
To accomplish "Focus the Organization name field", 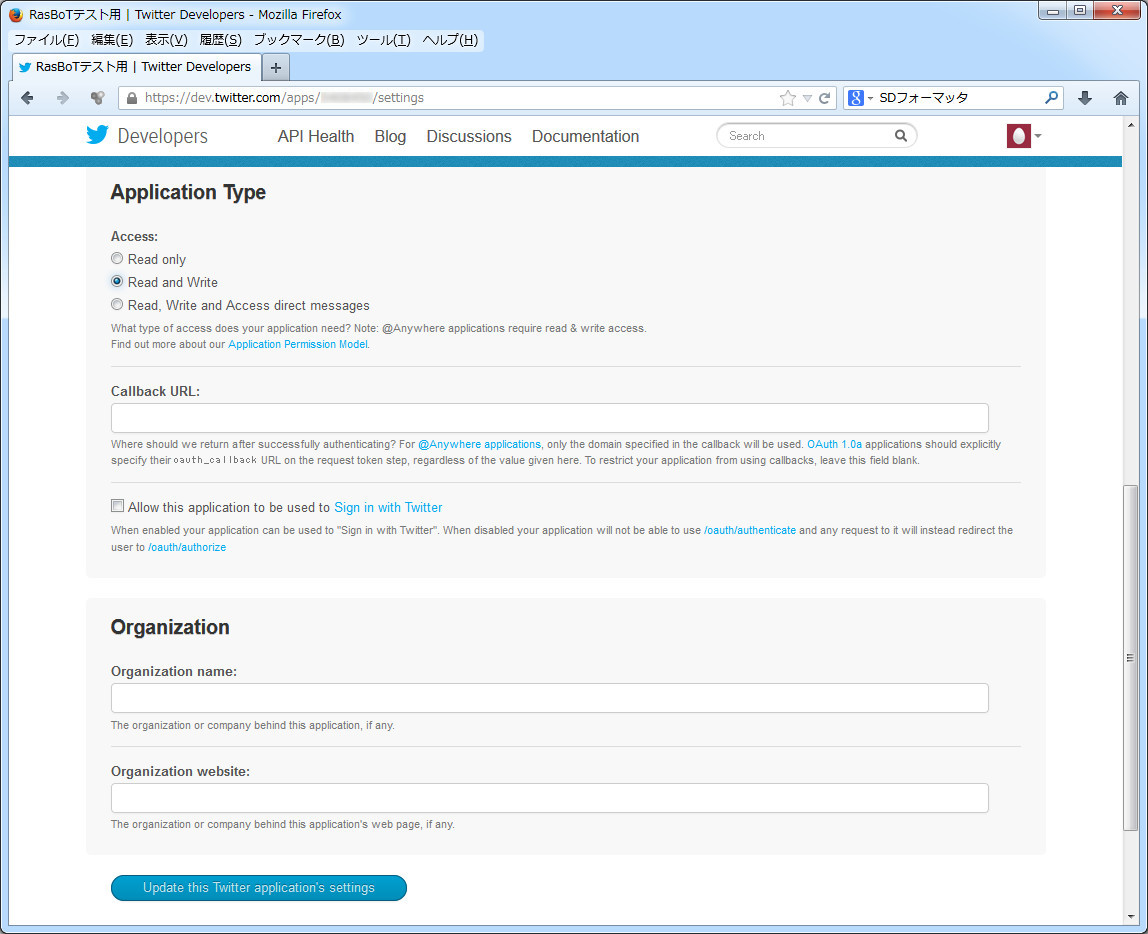I will tap(550, 698).
